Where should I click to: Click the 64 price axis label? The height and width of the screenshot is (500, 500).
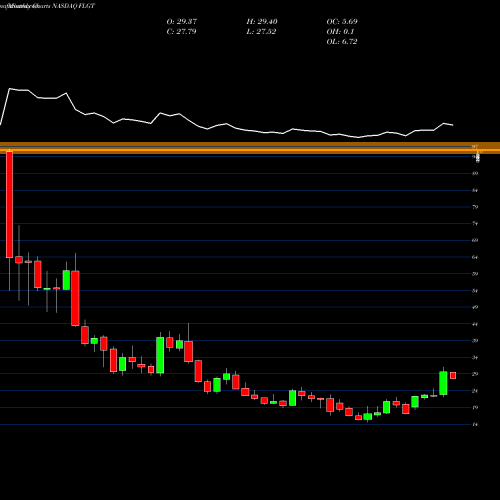[475, 257]
